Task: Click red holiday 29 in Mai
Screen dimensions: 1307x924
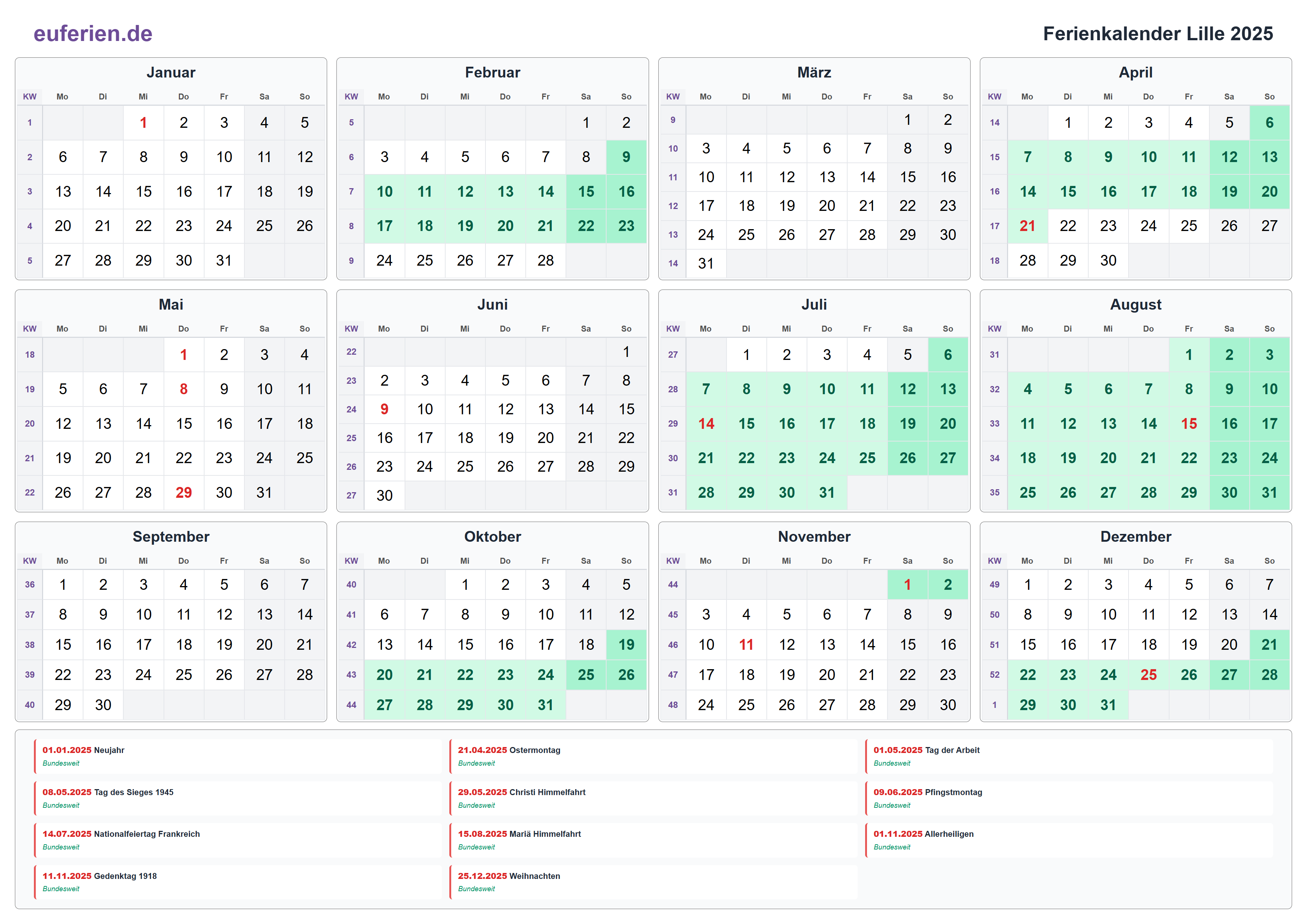Action: coord(183,493)
